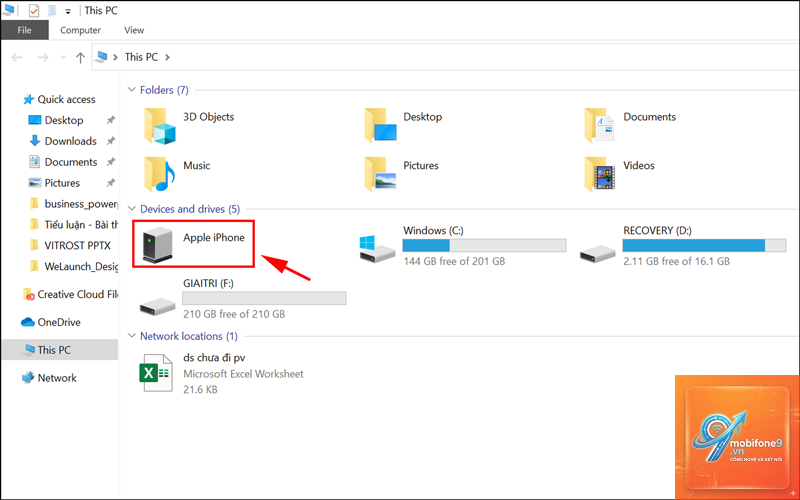Go up one level with Up arrow
Screen dimensions: 800x500
point(80,57)
